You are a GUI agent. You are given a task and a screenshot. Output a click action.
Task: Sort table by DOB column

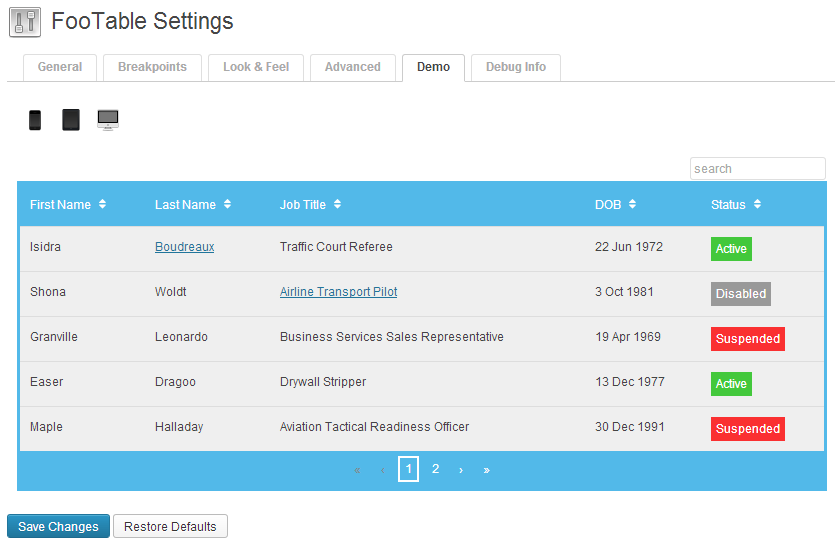[x=615, y=205]
